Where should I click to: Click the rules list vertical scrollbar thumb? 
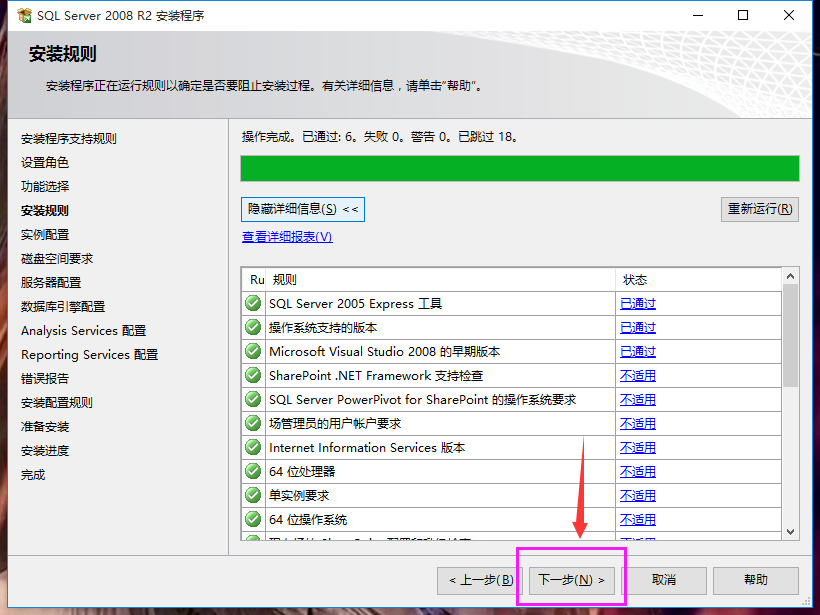click(x=790, y=335)
